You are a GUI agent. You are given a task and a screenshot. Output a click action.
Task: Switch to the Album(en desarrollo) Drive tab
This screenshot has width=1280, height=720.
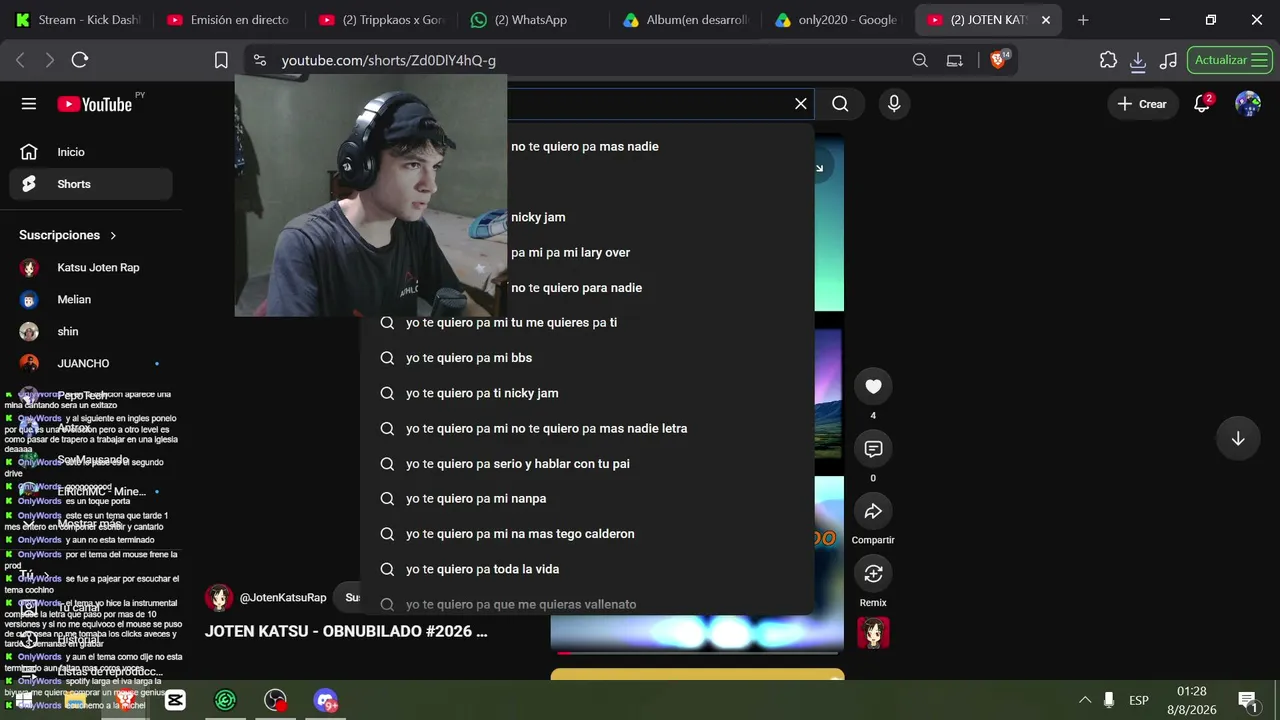point(685,20)
